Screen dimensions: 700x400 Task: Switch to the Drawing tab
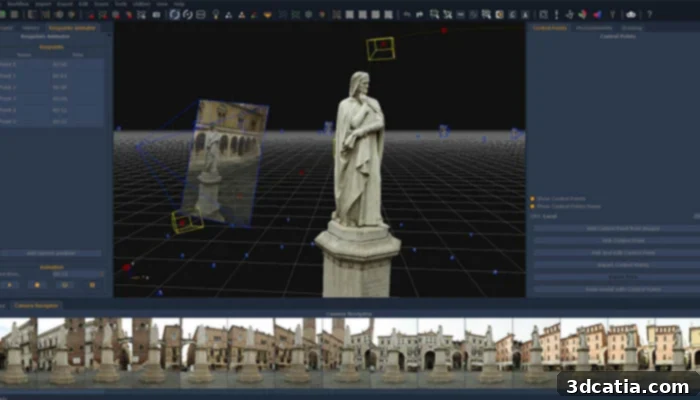pos(632,28)
